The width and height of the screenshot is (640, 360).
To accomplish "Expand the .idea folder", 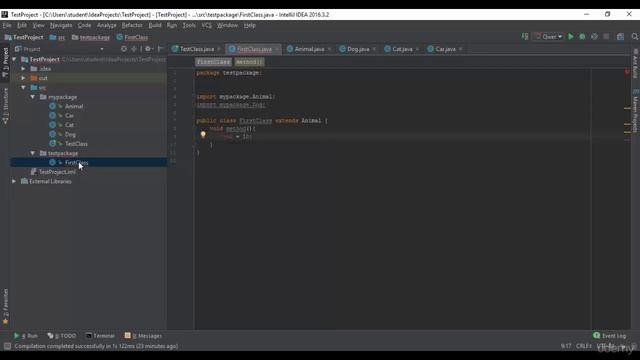I will (x=23, y=69).
